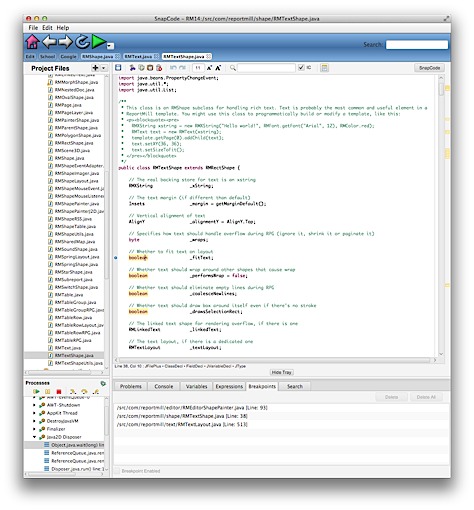
Task: Click the magnifier icon beside editor find field
Action: pyautogui.click(x=233, y=68)
